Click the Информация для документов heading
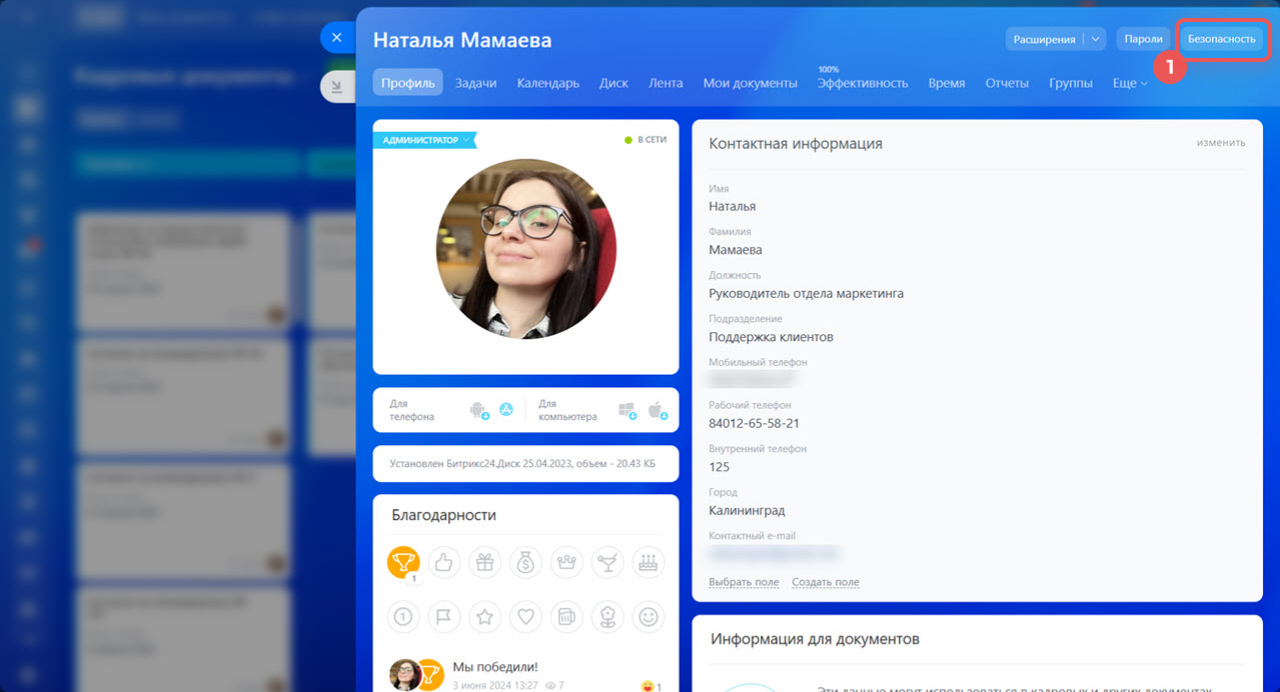1280x692 pixels. (814, 639)
